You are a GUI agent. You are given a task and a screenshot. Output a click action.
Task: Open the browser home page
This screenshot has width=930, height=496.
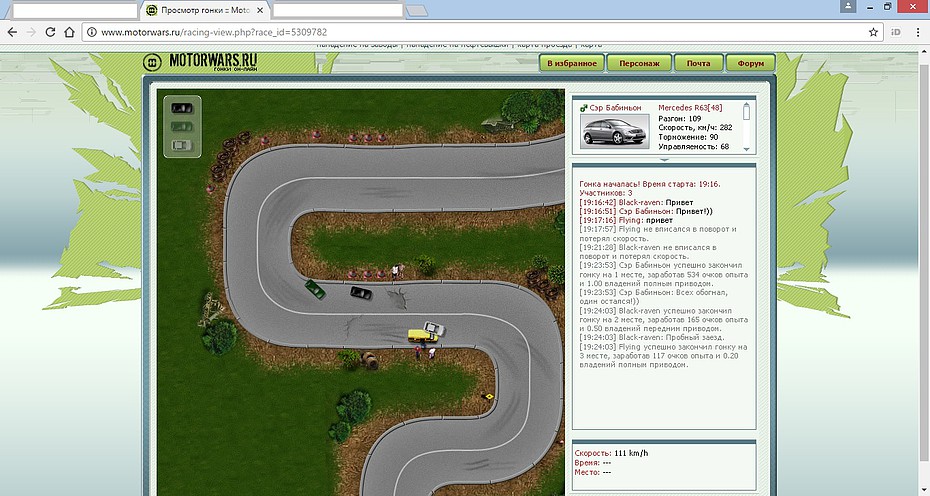pos(69,32)
